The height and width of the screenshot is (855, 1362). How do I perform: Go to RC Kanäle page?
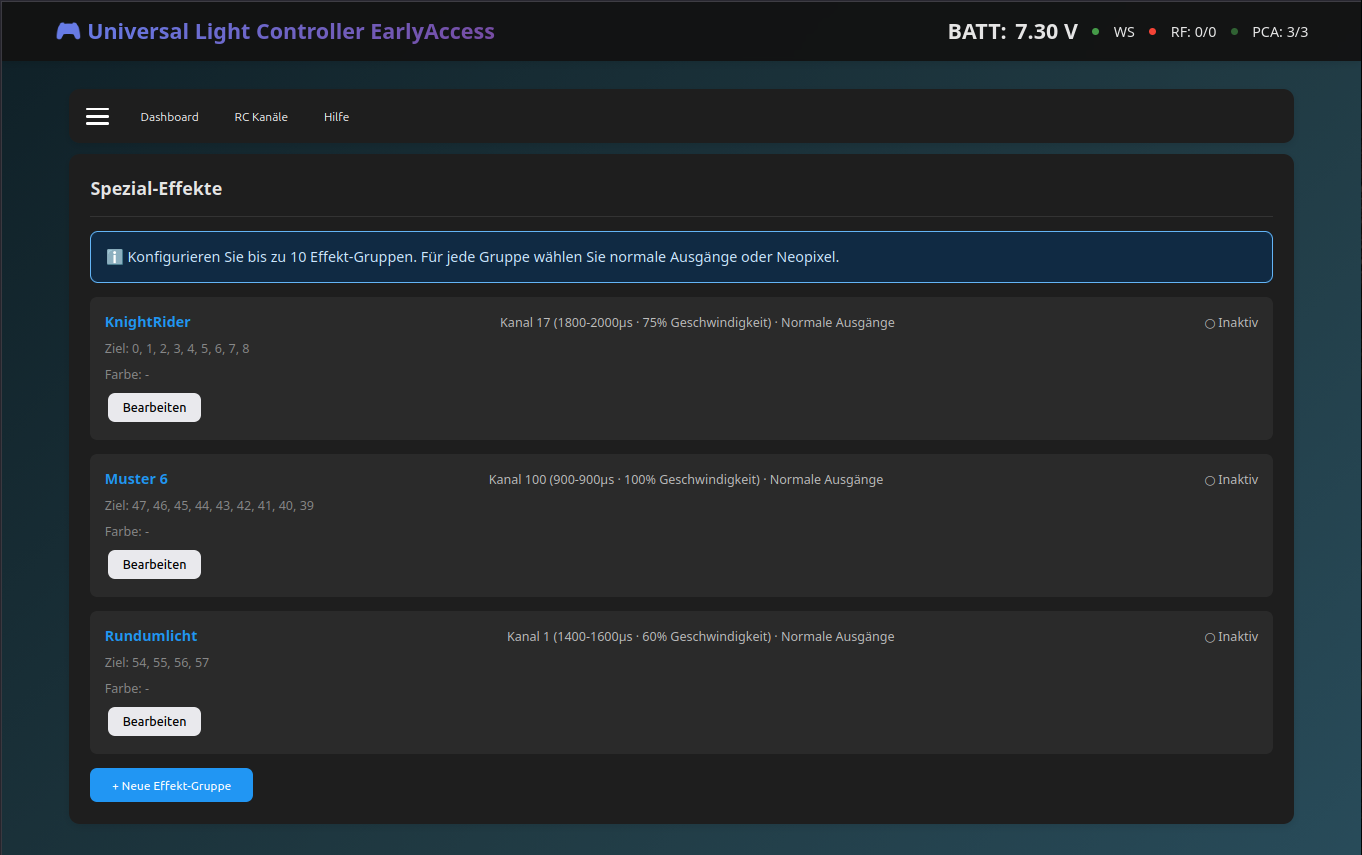click(261, 117)
